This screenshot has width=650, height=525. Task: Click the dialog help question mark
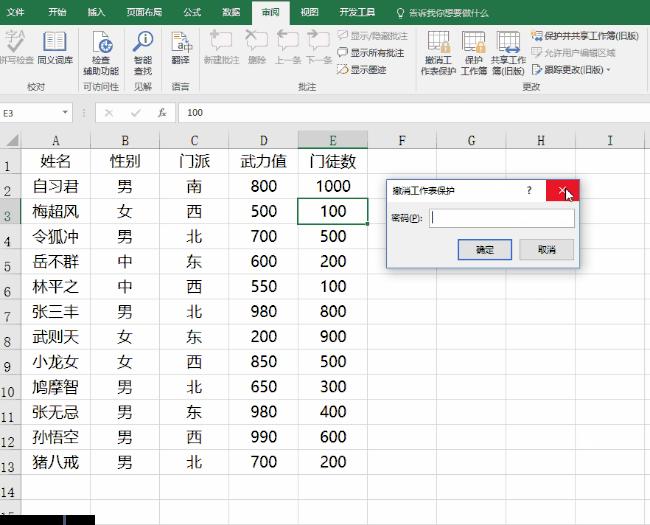click(529, 190)
